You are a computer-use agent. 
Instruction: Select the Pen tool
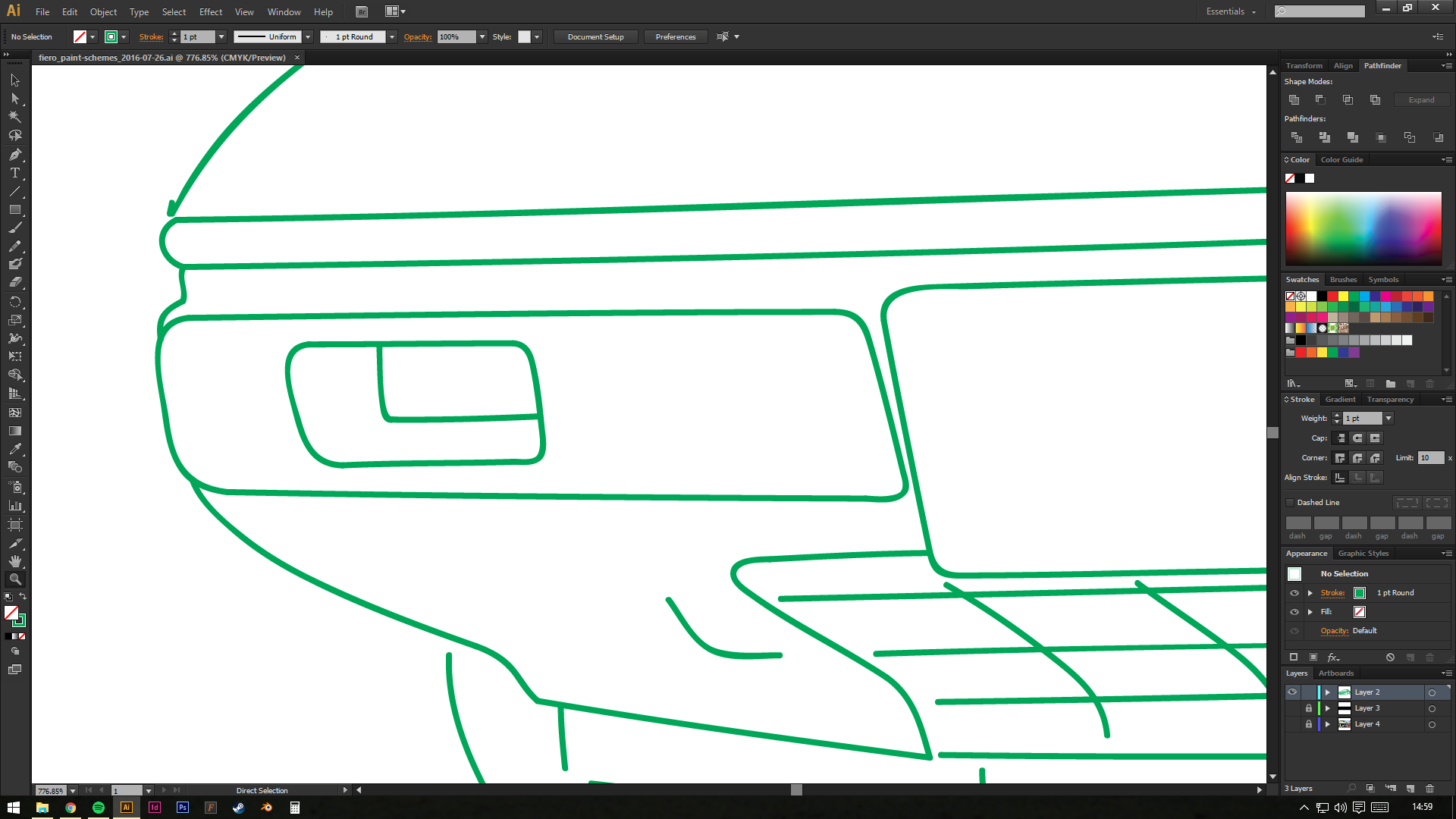click(x=14, y=154)
